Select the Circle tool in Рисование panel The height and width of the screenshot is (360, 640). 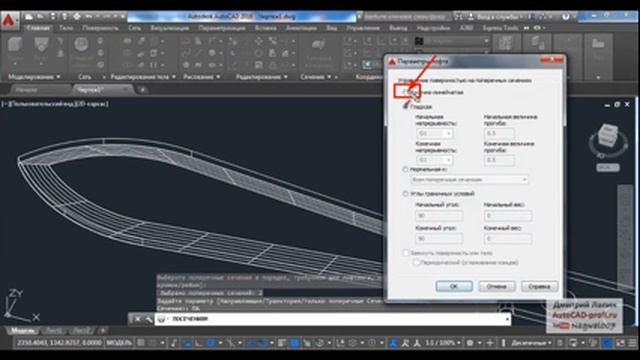[212, 53]
